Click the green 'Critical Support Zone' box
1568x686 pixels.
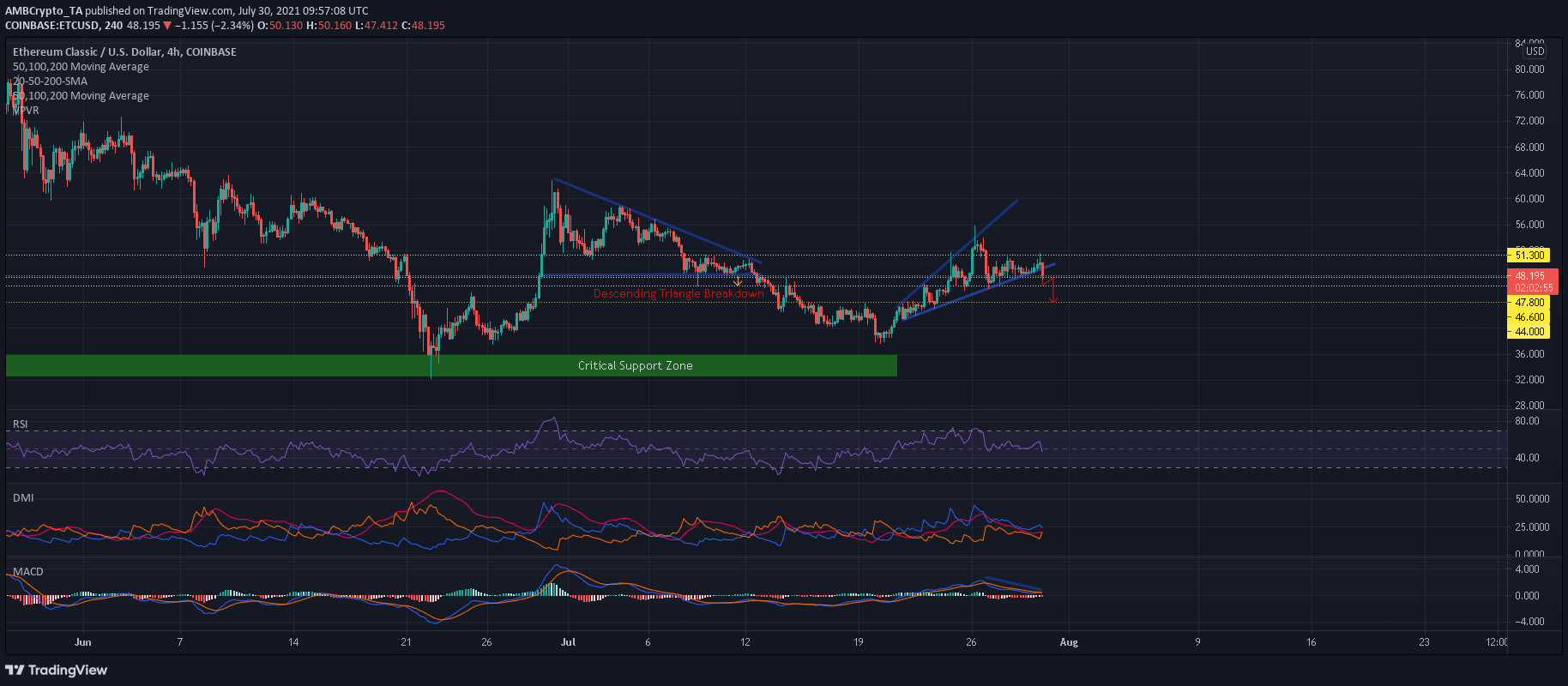[x=451, y=365]
